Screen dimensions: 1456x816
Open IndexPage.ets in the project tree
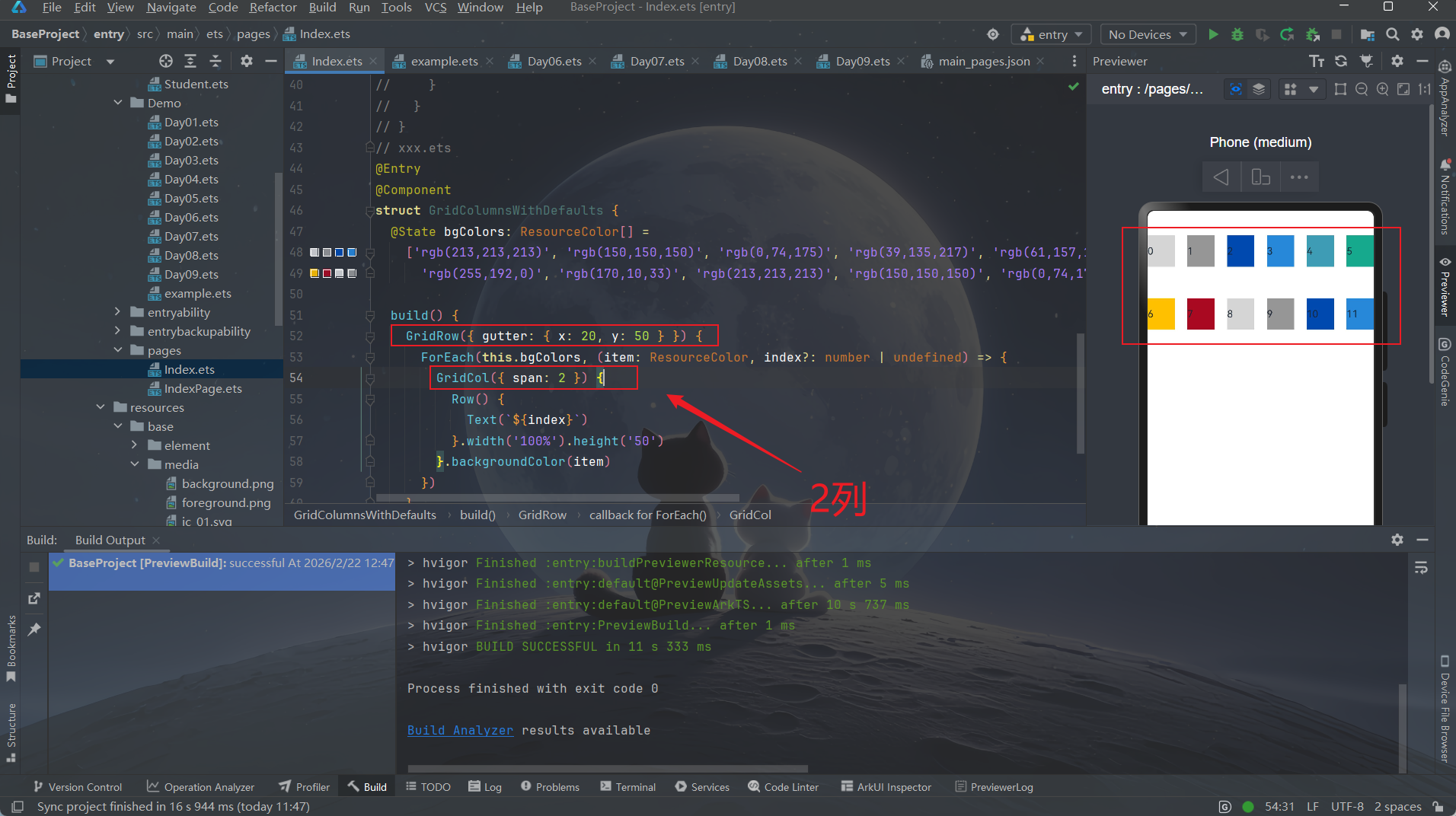coord(203,388)
